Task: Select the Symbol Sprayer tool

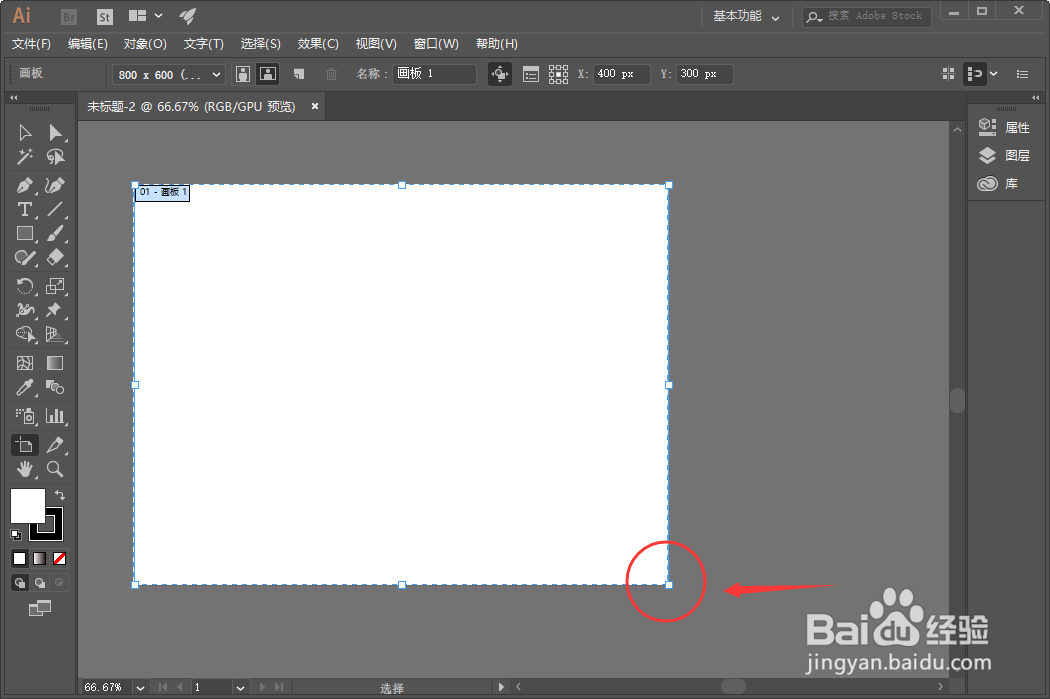Action: pos(25,416)
